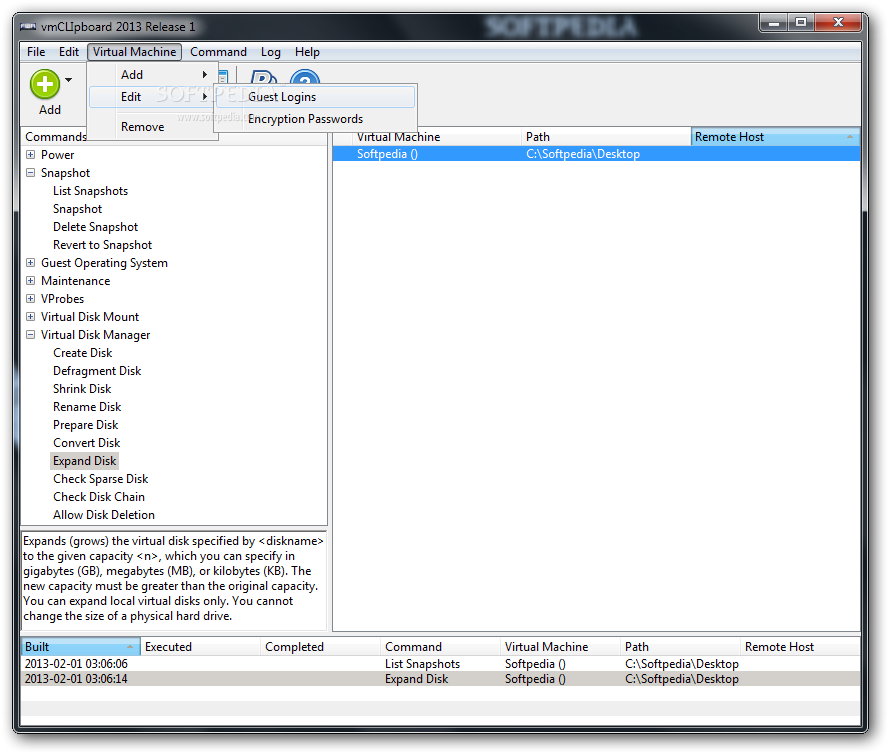Select Shrink Disk command
889x754 pixels.
pyautogui.click(x=82, y=389)
